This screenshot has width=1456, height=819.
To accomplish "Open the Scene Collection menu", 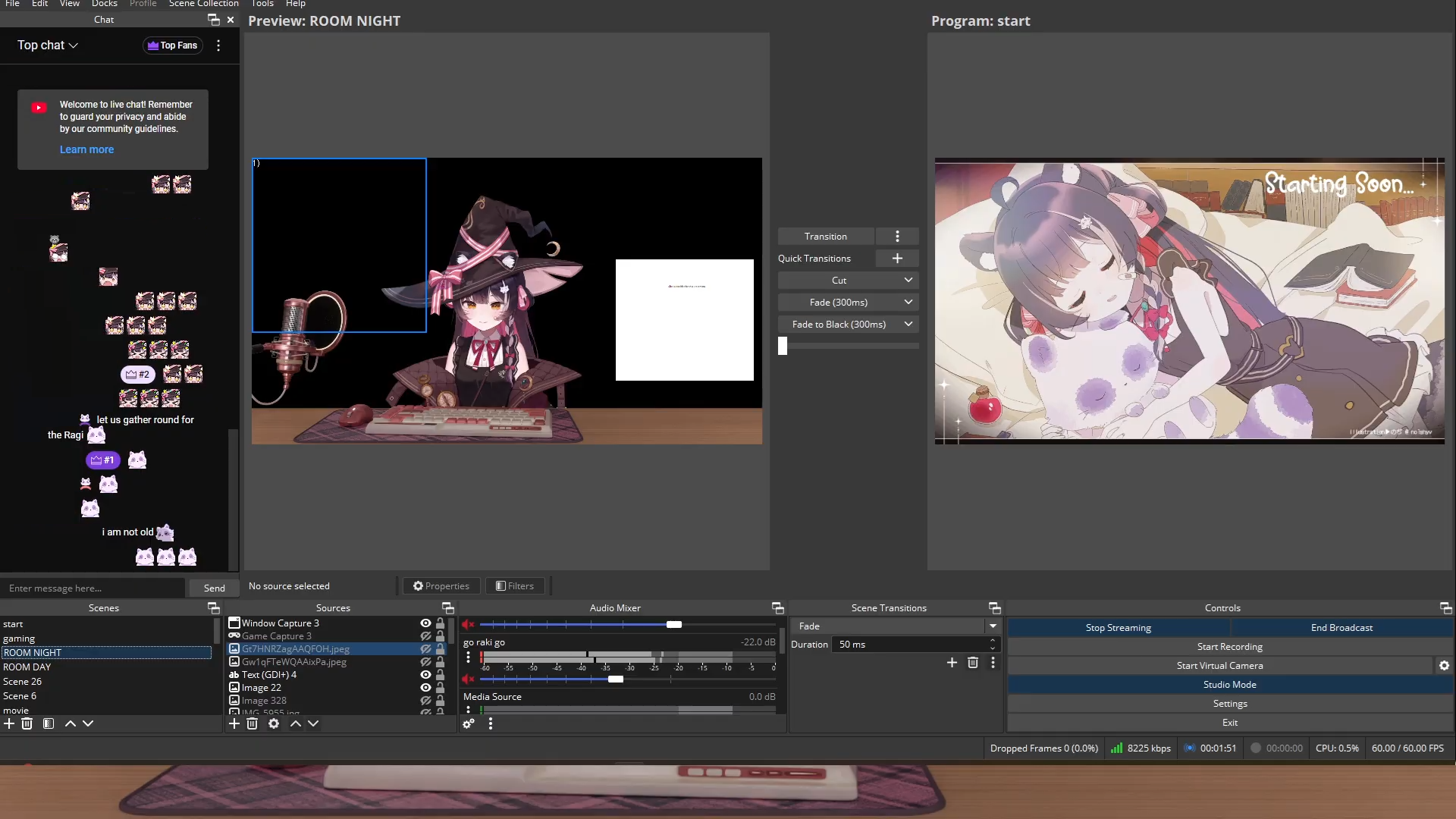I will point(203,4).
